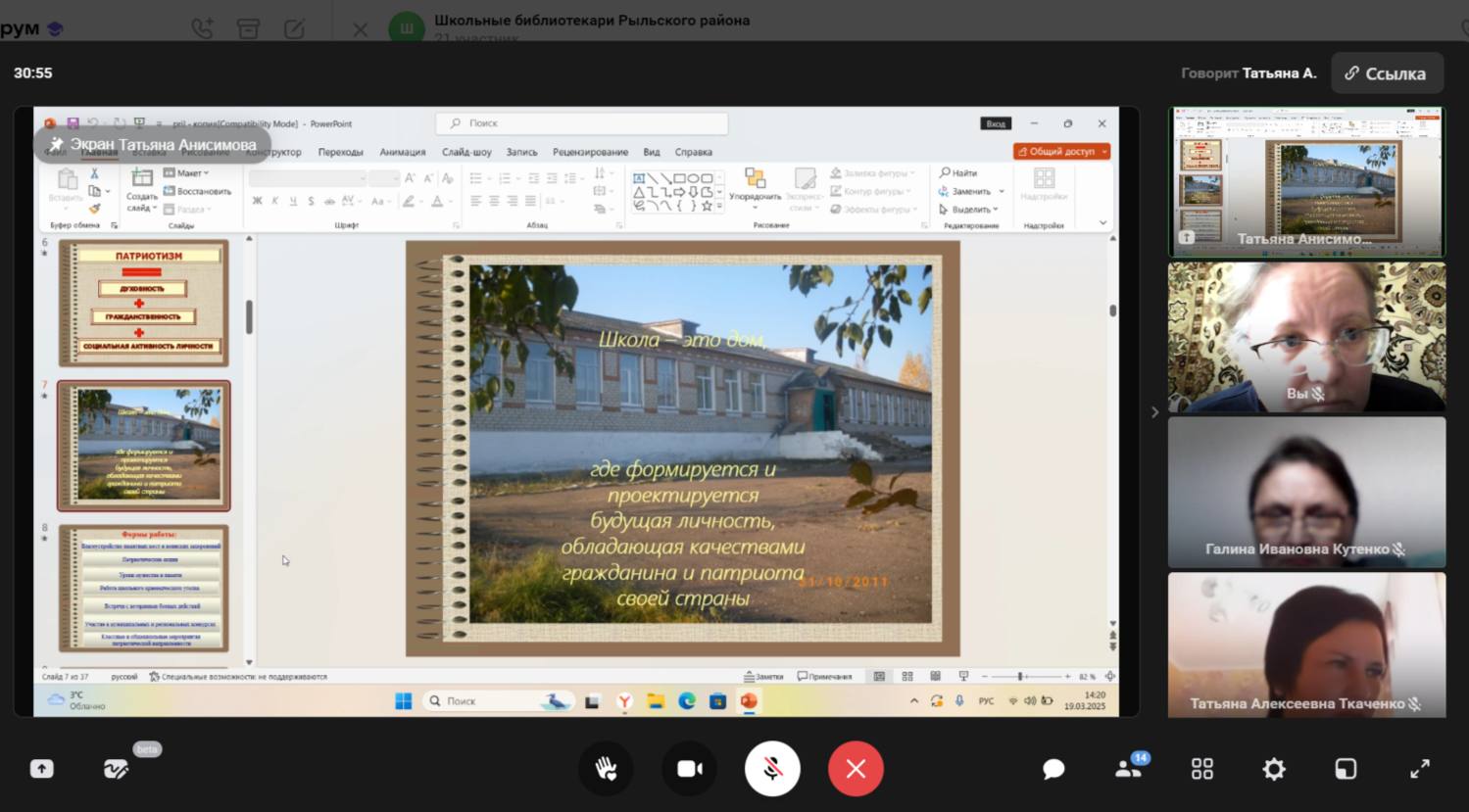Click Найти in Редактирование group
The width and height of the screenshot is (1469, 812).
(958, 172)
